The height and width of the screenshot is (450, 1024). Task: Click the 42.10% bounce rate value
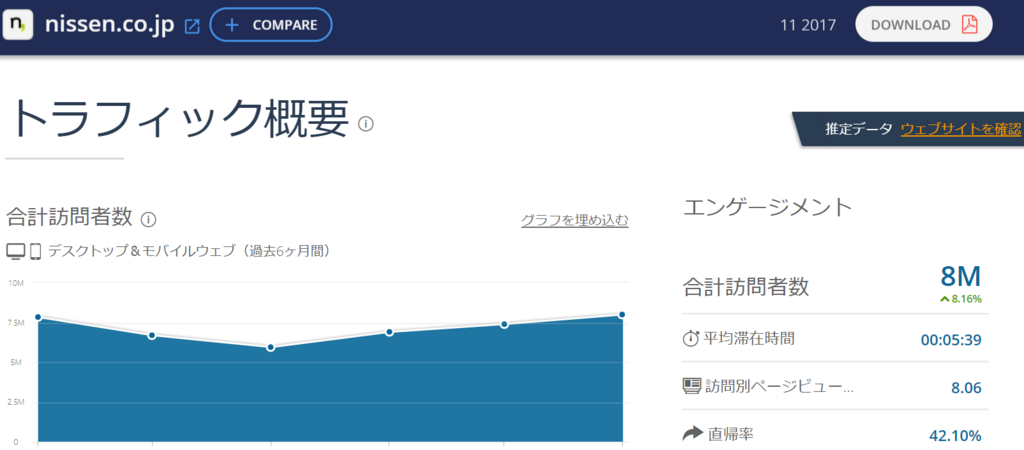(955, 436)
